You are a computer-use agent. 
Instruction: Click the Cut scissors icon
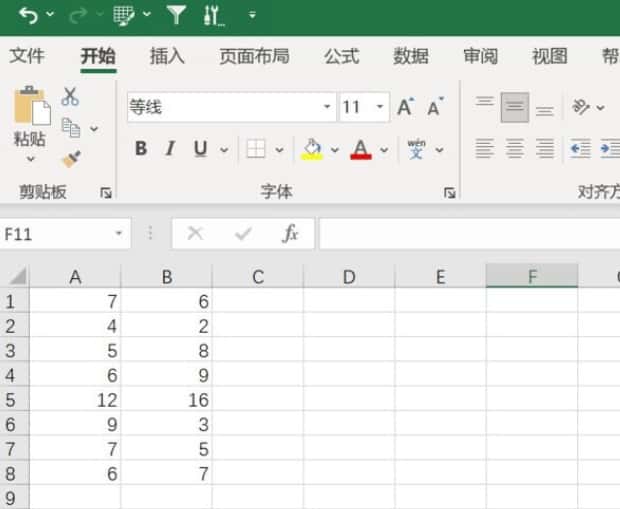[x=70, y=97]
